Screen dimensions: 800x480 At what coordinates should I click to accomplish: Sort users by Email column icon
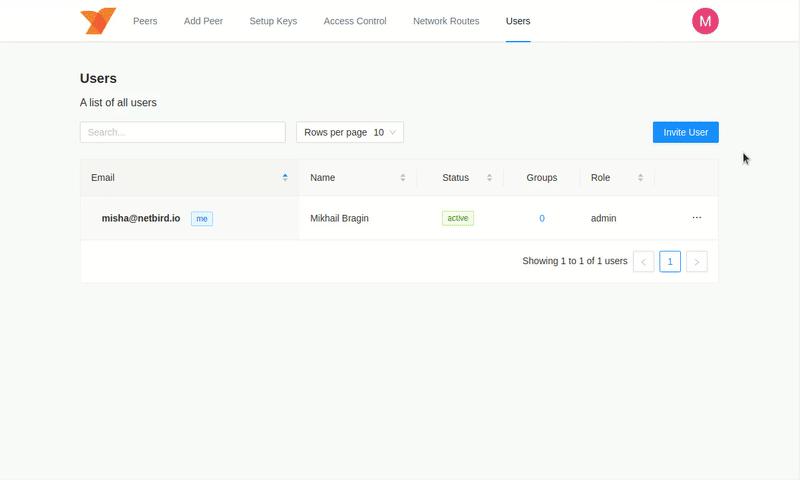click(x=285, y=178)
